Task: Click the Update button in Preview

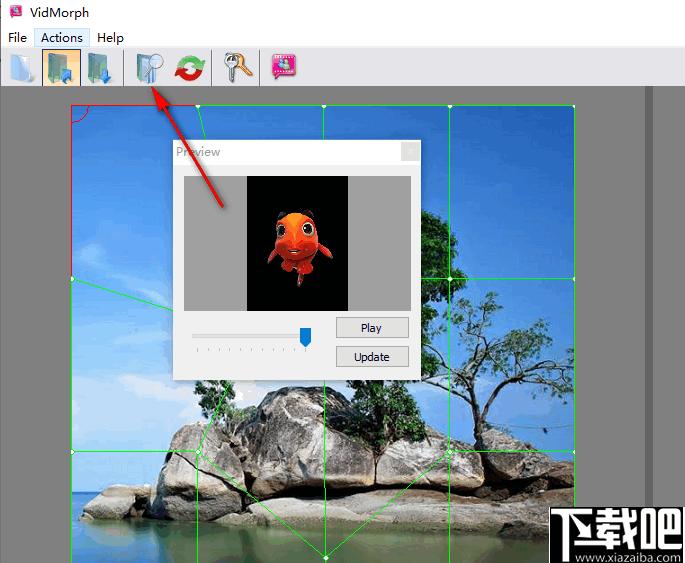Action: 372,357
